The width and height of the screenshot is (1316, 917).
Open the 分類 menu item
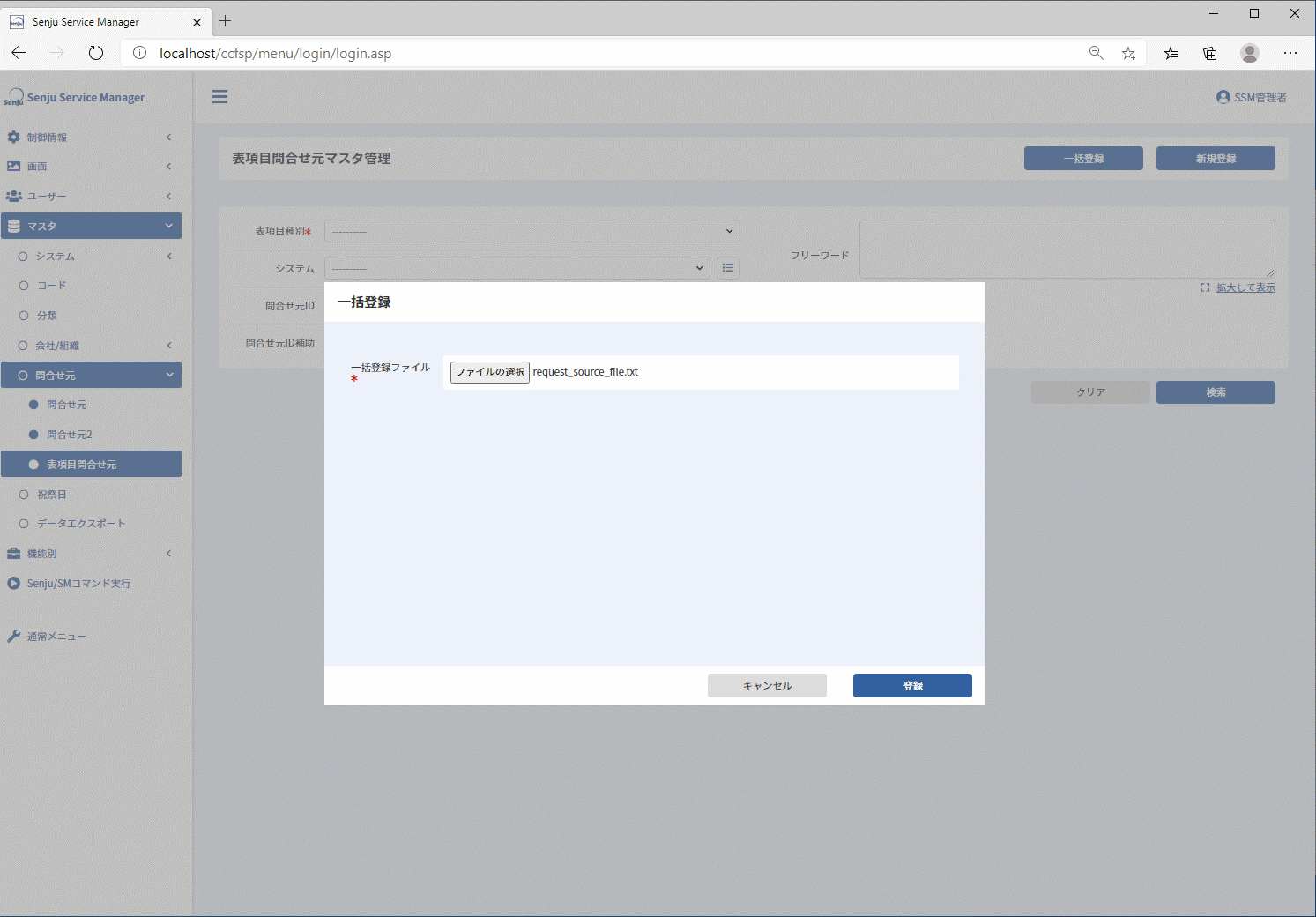(x=47, y=316)
